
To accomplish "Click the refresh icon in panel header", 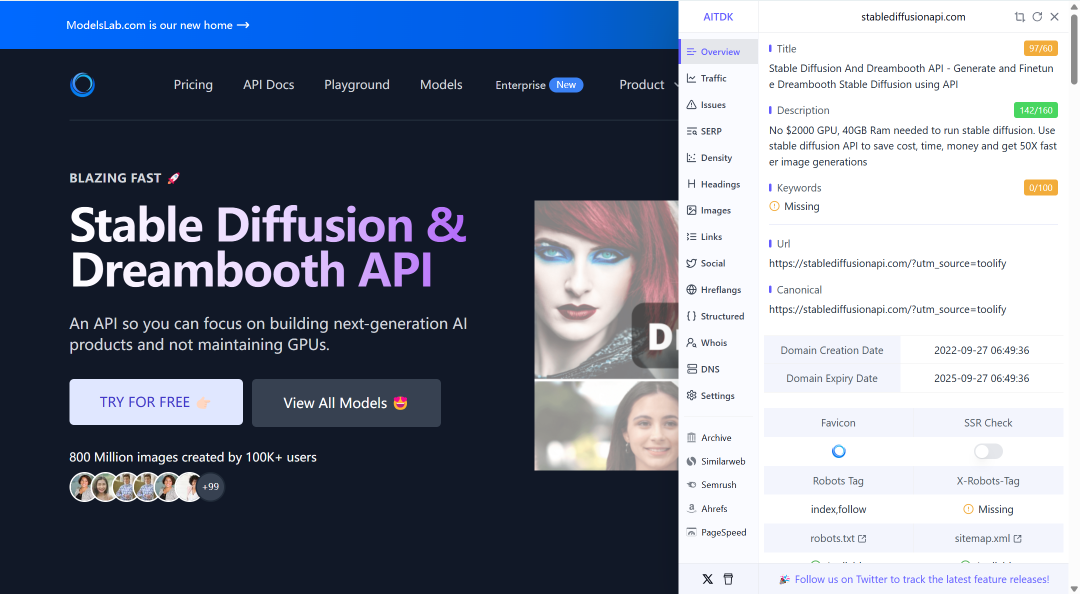I will point(1037,17).
